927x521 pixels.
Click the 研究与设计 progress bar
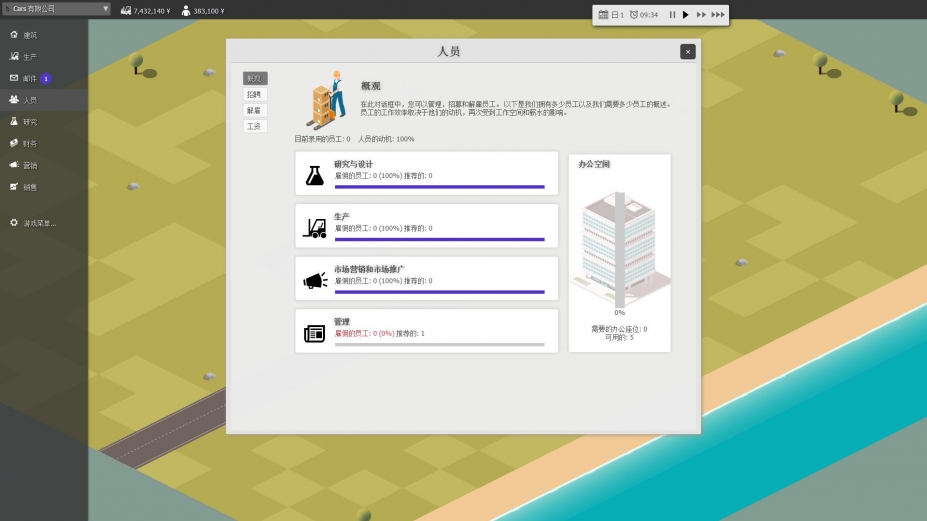[x=439, y=187]
